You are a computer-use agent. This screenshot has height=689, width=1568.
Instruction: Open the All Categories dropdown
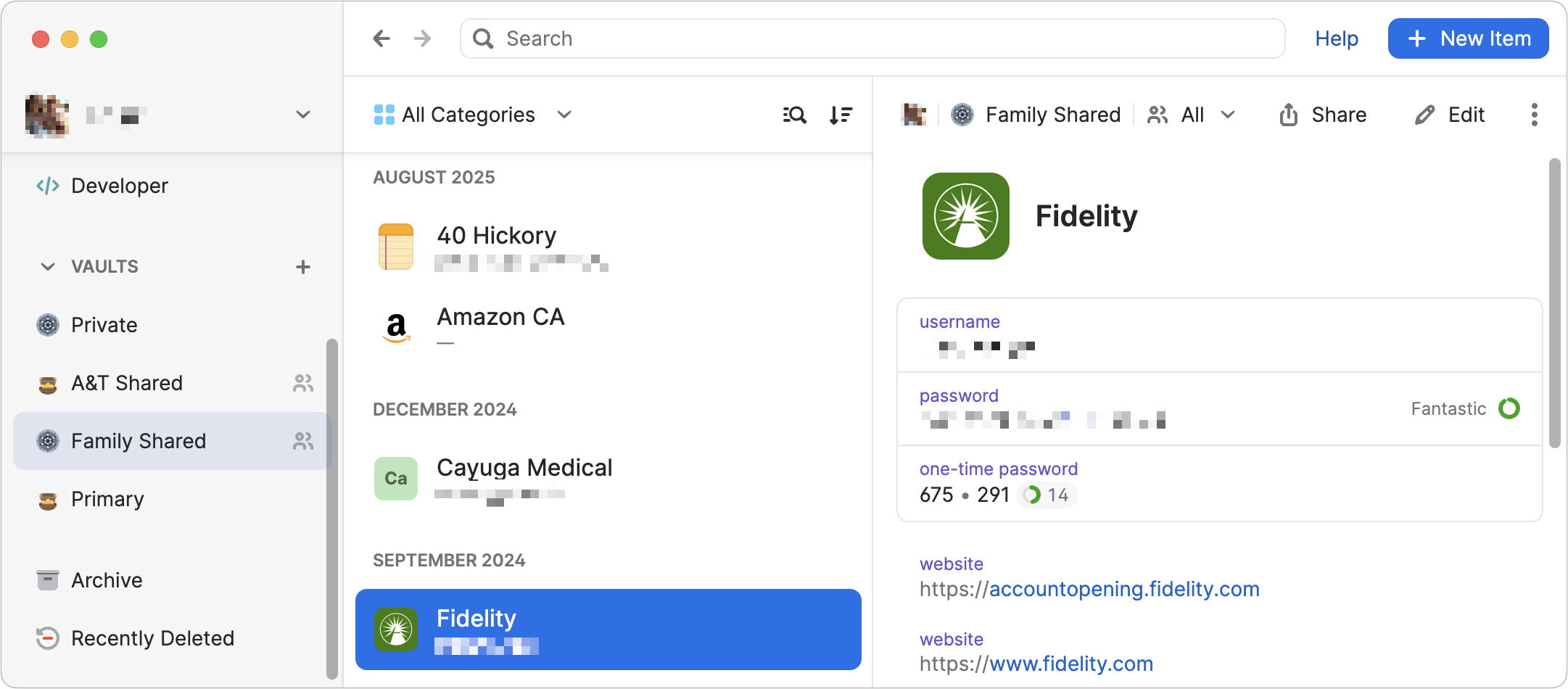pos(473,115)
